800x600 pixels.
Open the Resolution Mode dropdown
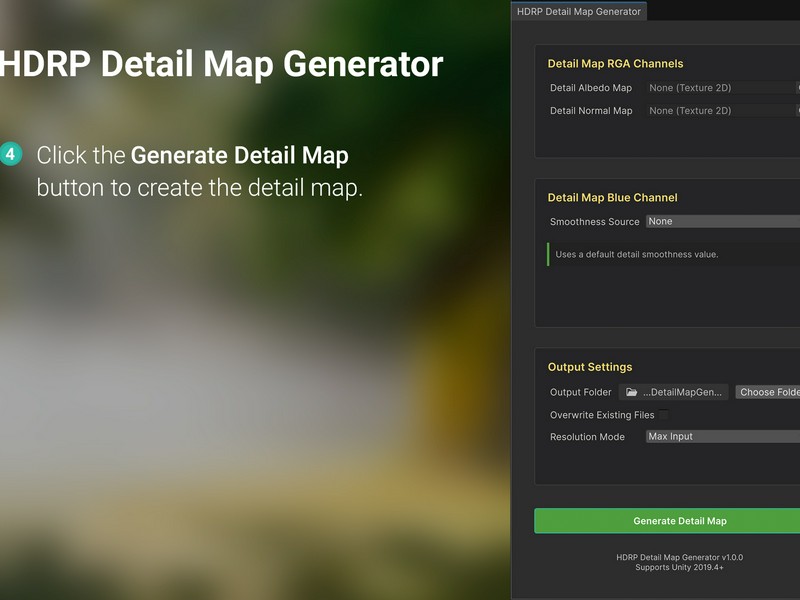pyautogui.click(x=722, y=437)
